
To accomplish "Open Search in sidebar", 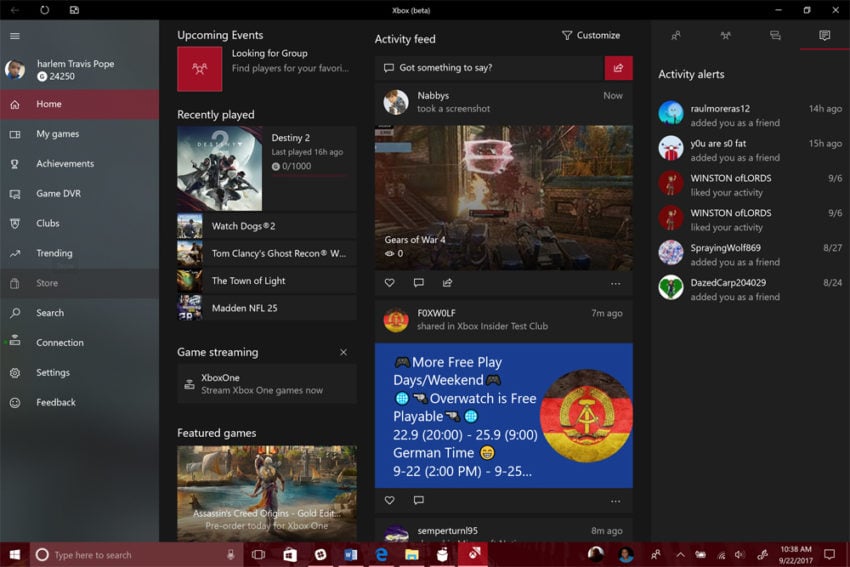I will tap(80, 313).
